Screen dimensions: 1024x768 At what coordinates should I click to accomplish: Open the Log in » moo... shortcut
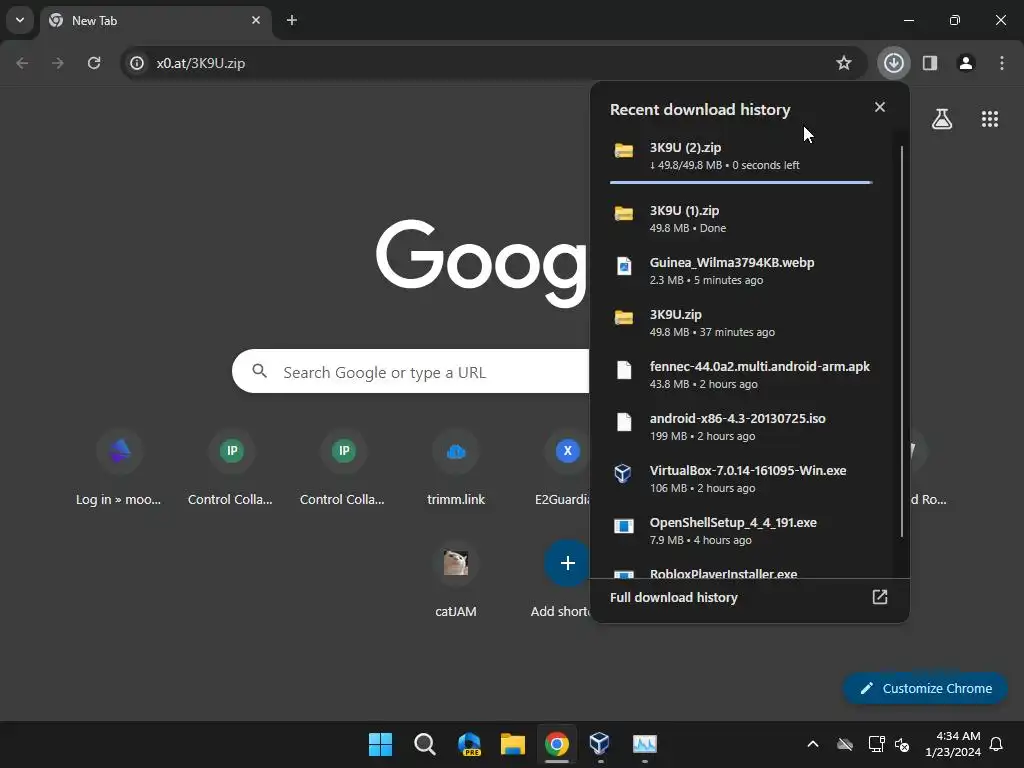pyautogui.click(x=119, y=468)
